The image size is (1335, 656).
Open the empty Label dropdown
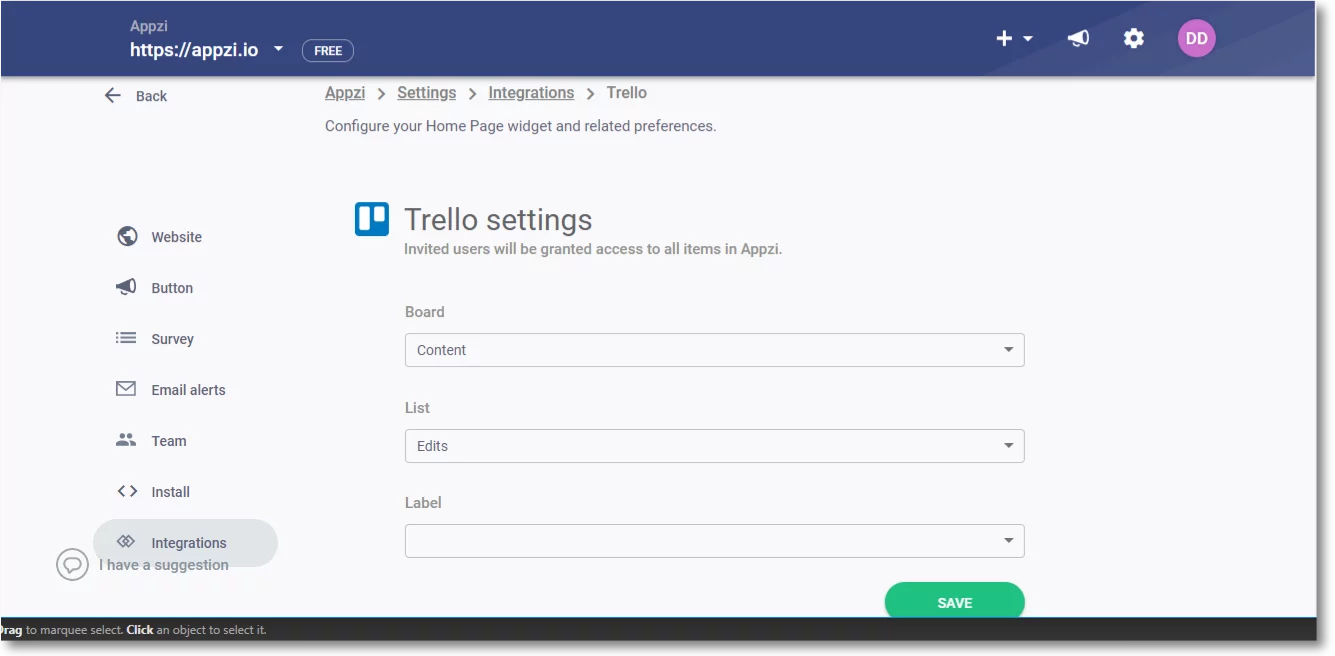(714, 541)
